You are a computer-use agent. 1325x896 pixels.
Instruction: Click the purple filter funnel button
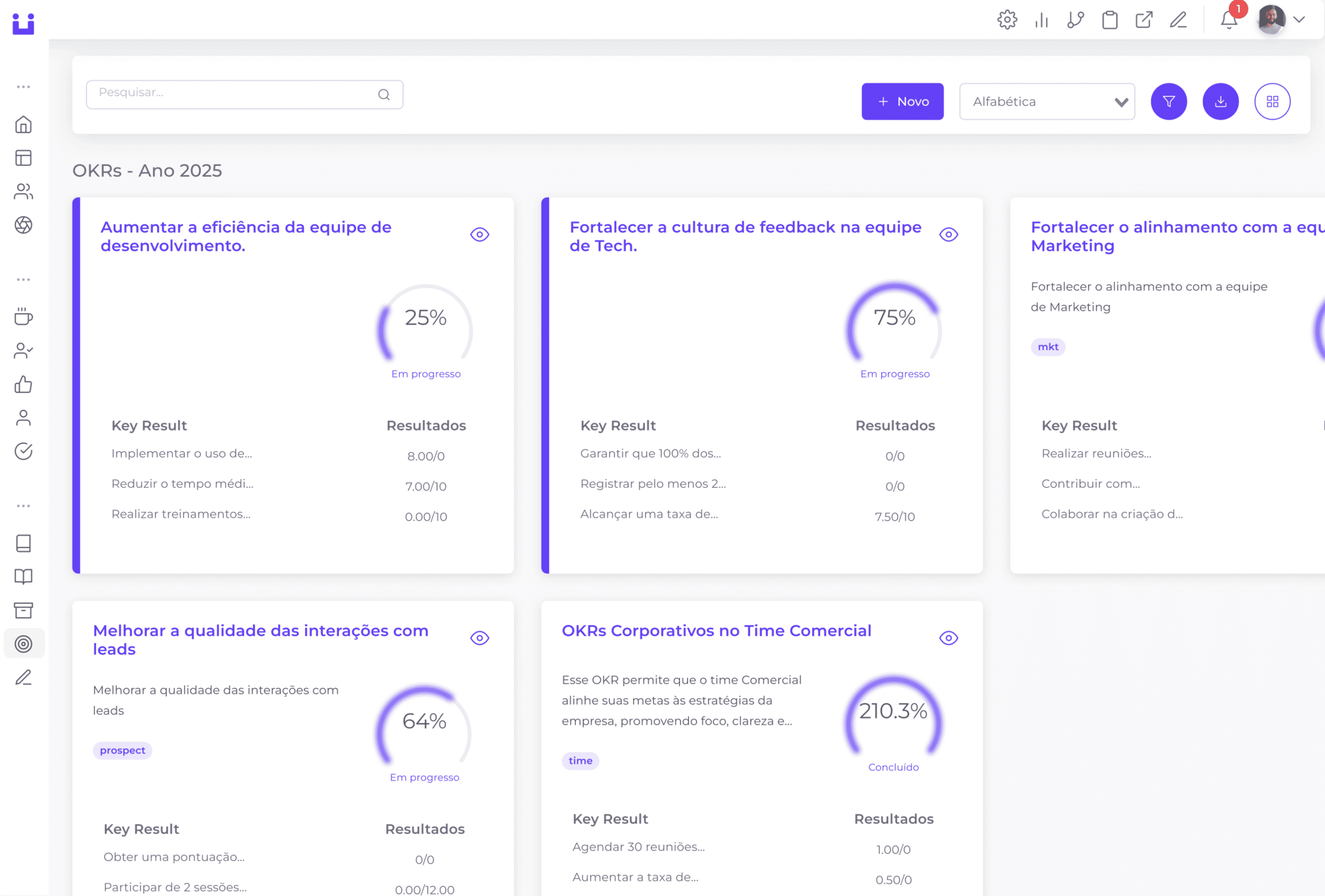click(1168, 101)
